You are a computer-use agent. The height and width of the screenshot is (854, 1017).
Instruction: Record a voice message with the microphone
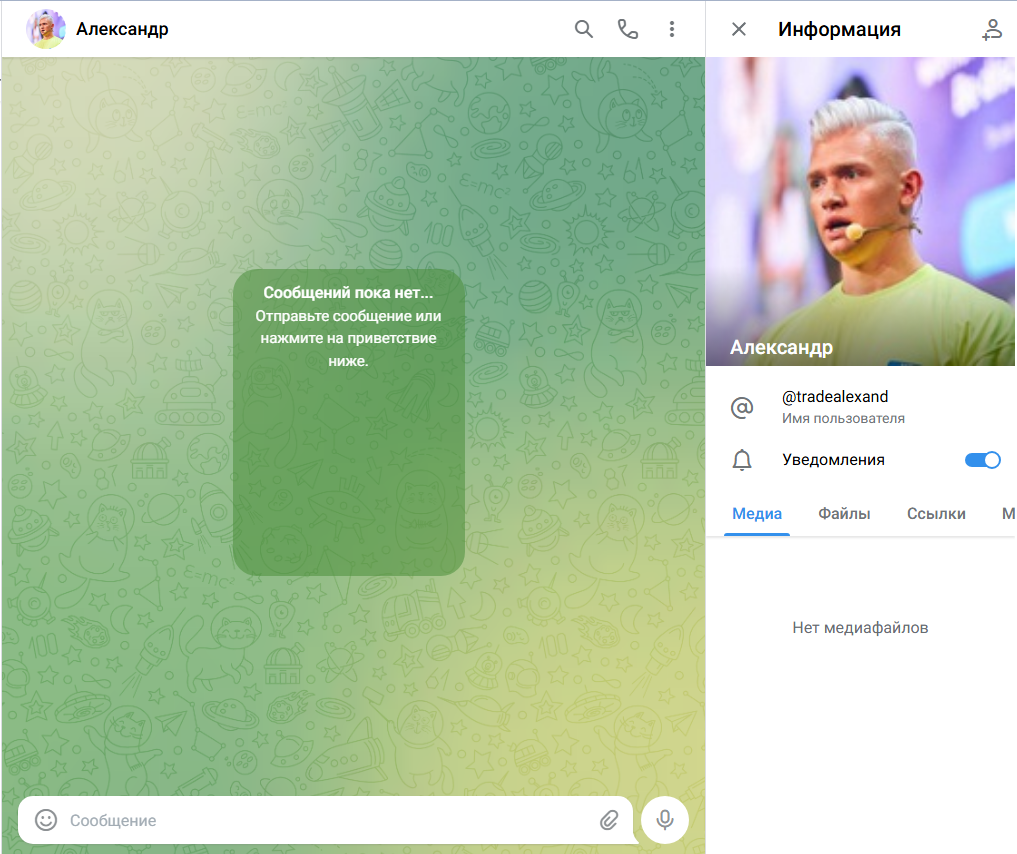pos(665,820)
